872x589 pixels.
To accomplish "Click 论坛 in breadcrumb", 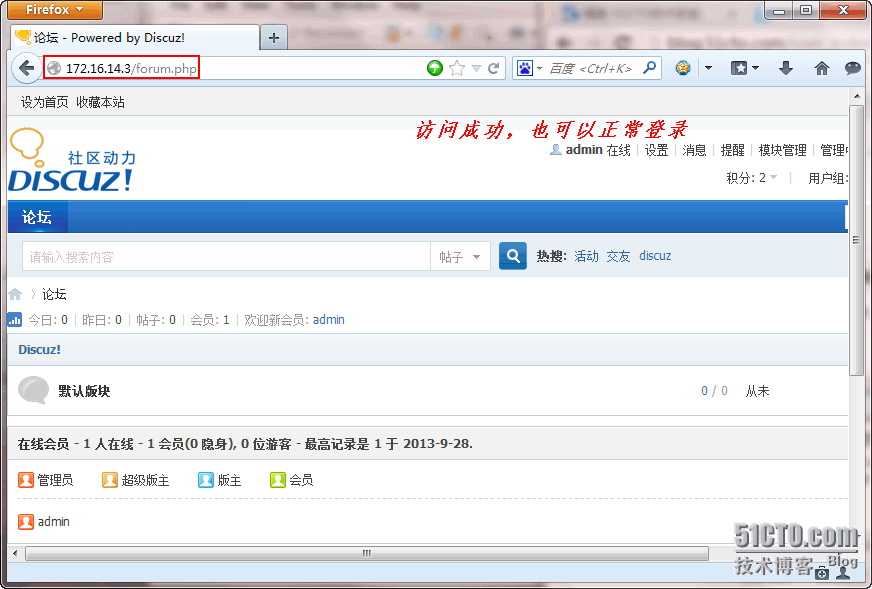I will click(54, 294).
